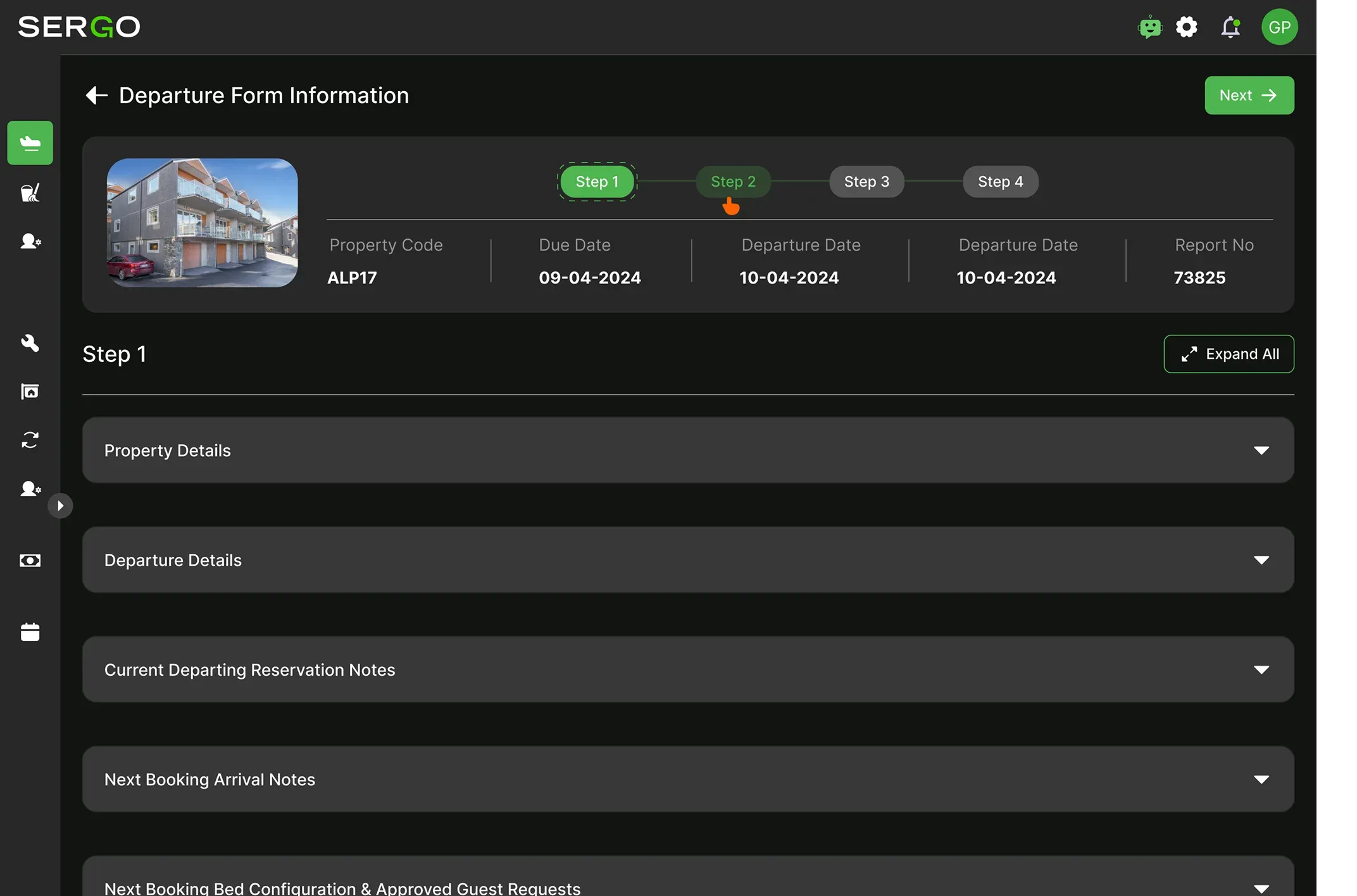Open the GP user profile avatar
1357x896 pixels.
click(x=1279, y=27)
